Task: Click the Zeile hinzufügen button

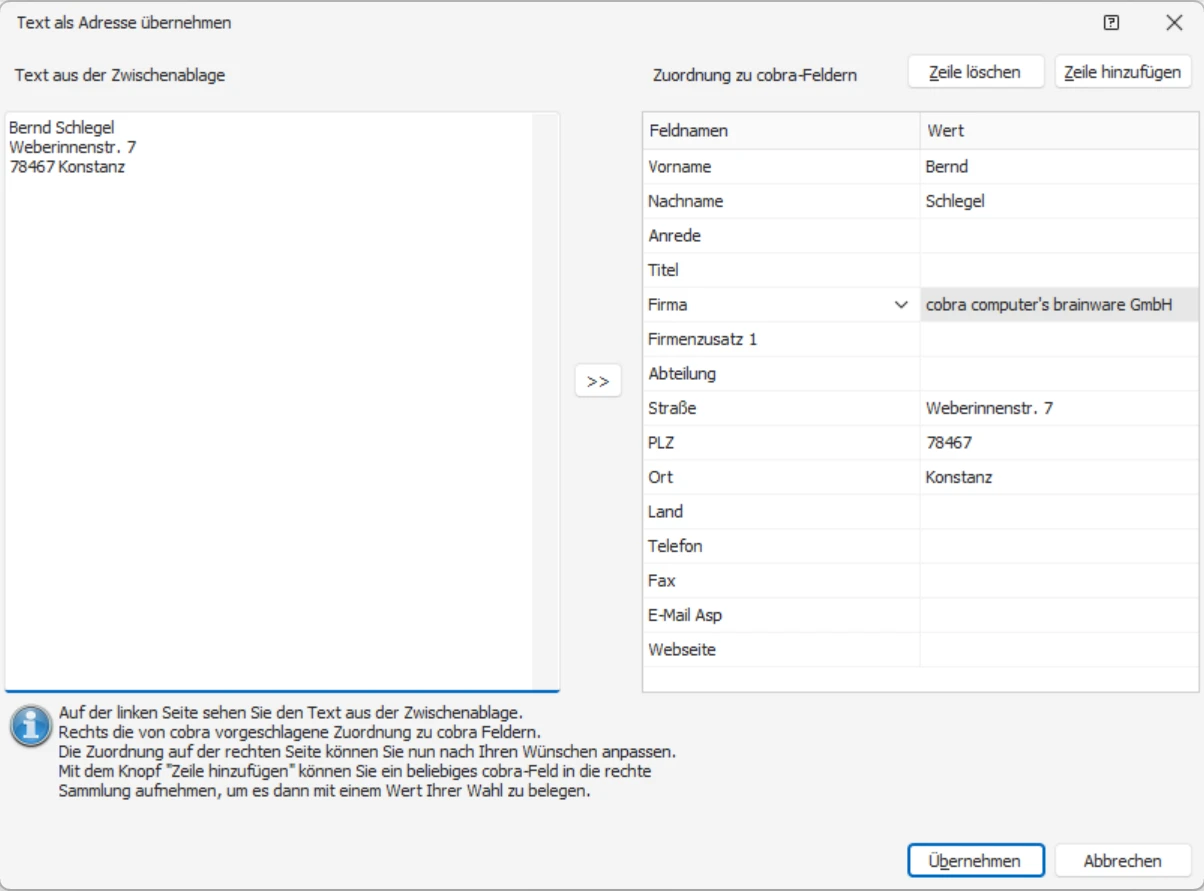Action: coord(1122,72)
